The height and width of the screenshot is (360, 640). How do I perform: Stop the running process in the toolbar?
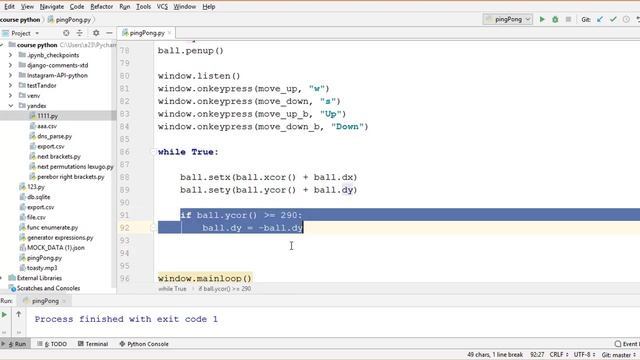568,19
